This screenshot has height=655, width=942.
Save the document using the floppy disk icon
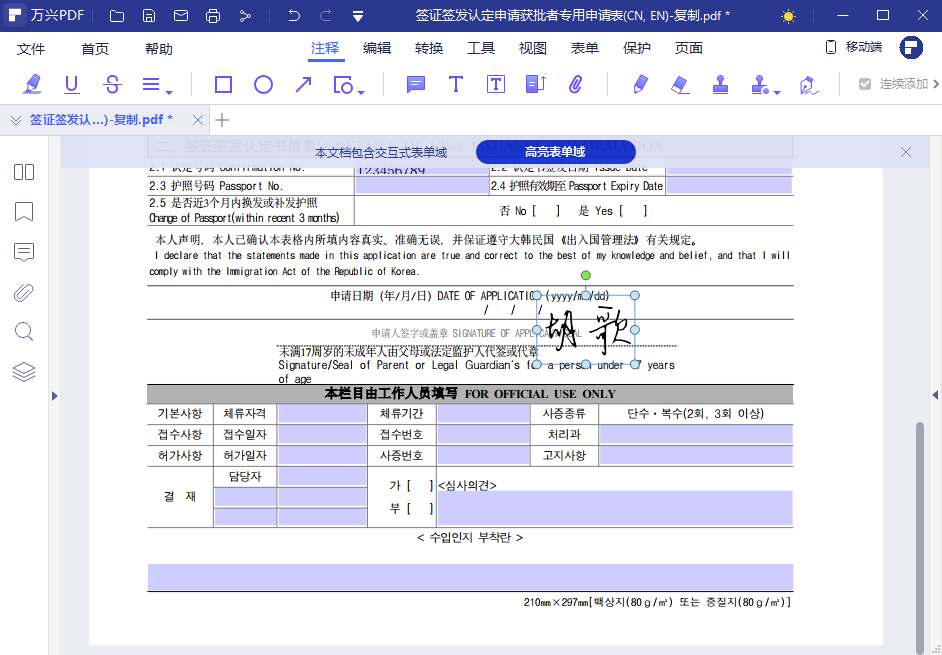pos(149,16)
